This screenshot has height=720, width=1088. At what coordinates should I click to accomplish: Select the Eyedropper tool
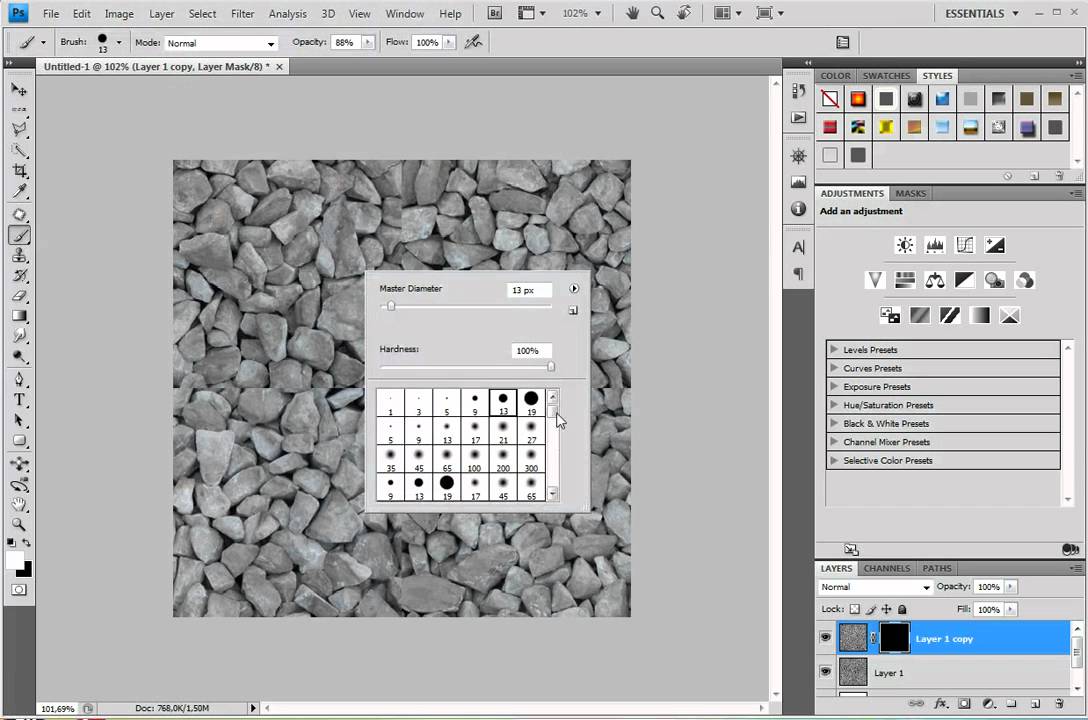point(19,191)
